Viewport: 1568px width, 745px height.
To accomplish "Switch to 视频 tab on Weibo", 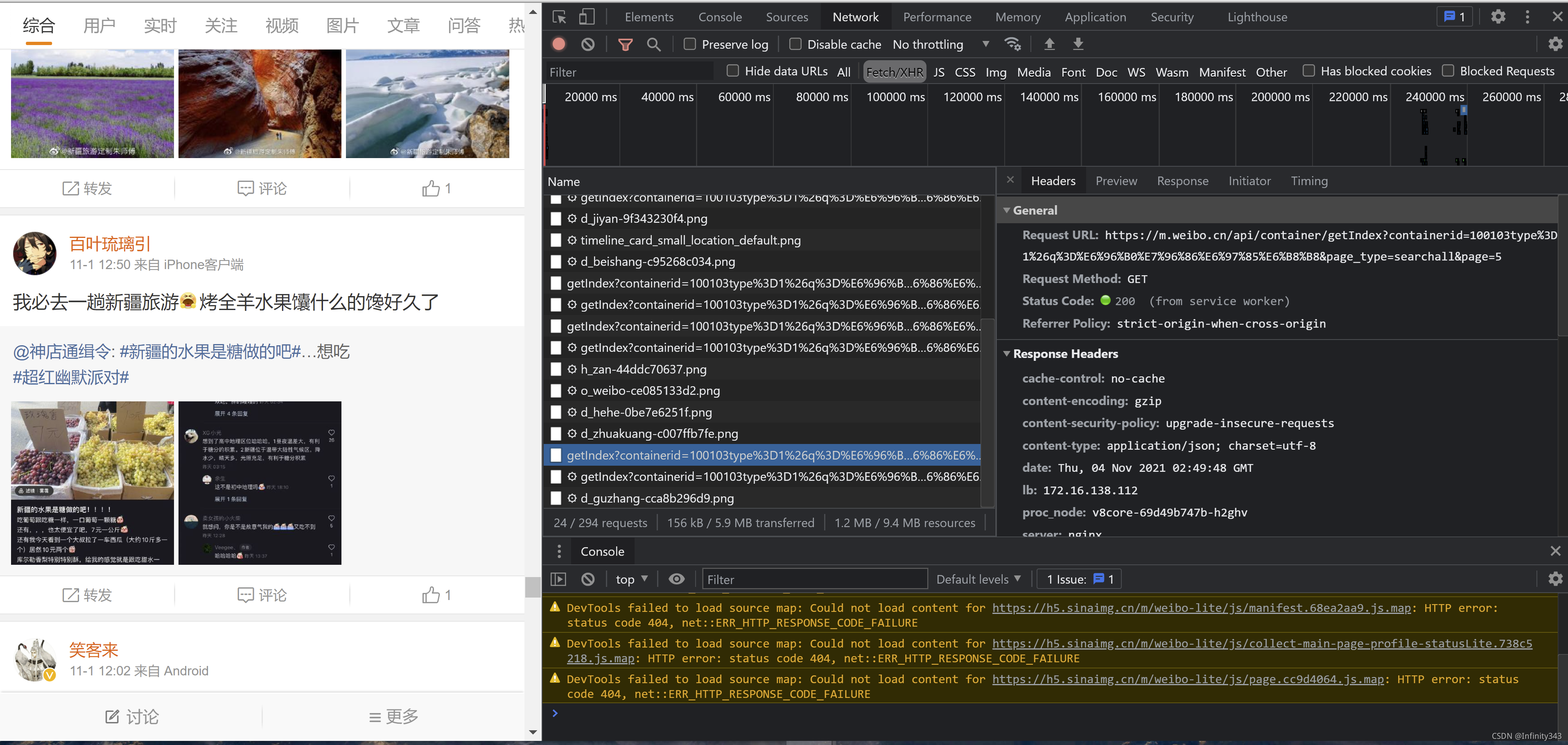I will pos(282,25).
